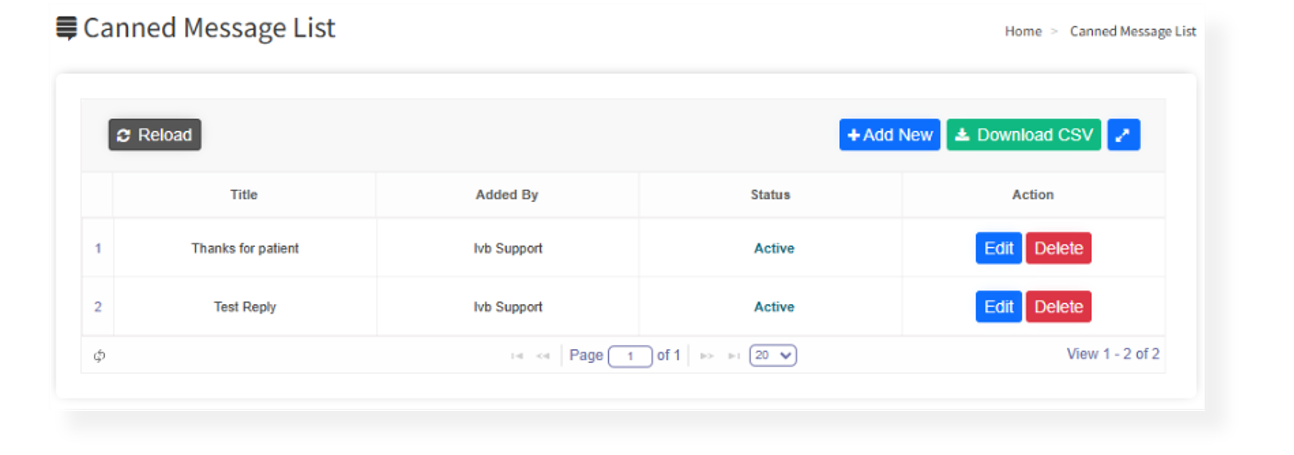Go to next page pager icon
Screen dimensions: 1294x455
coord(707,356)
